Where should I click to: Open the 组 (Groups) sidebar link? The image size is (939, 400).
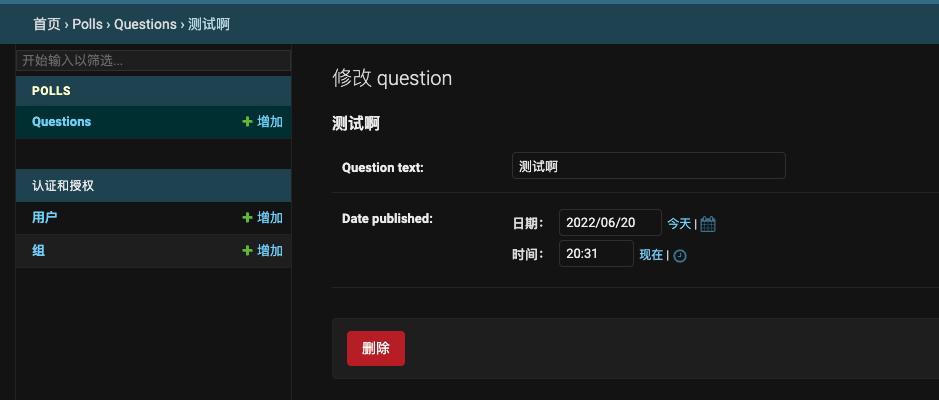pos(38,250)
